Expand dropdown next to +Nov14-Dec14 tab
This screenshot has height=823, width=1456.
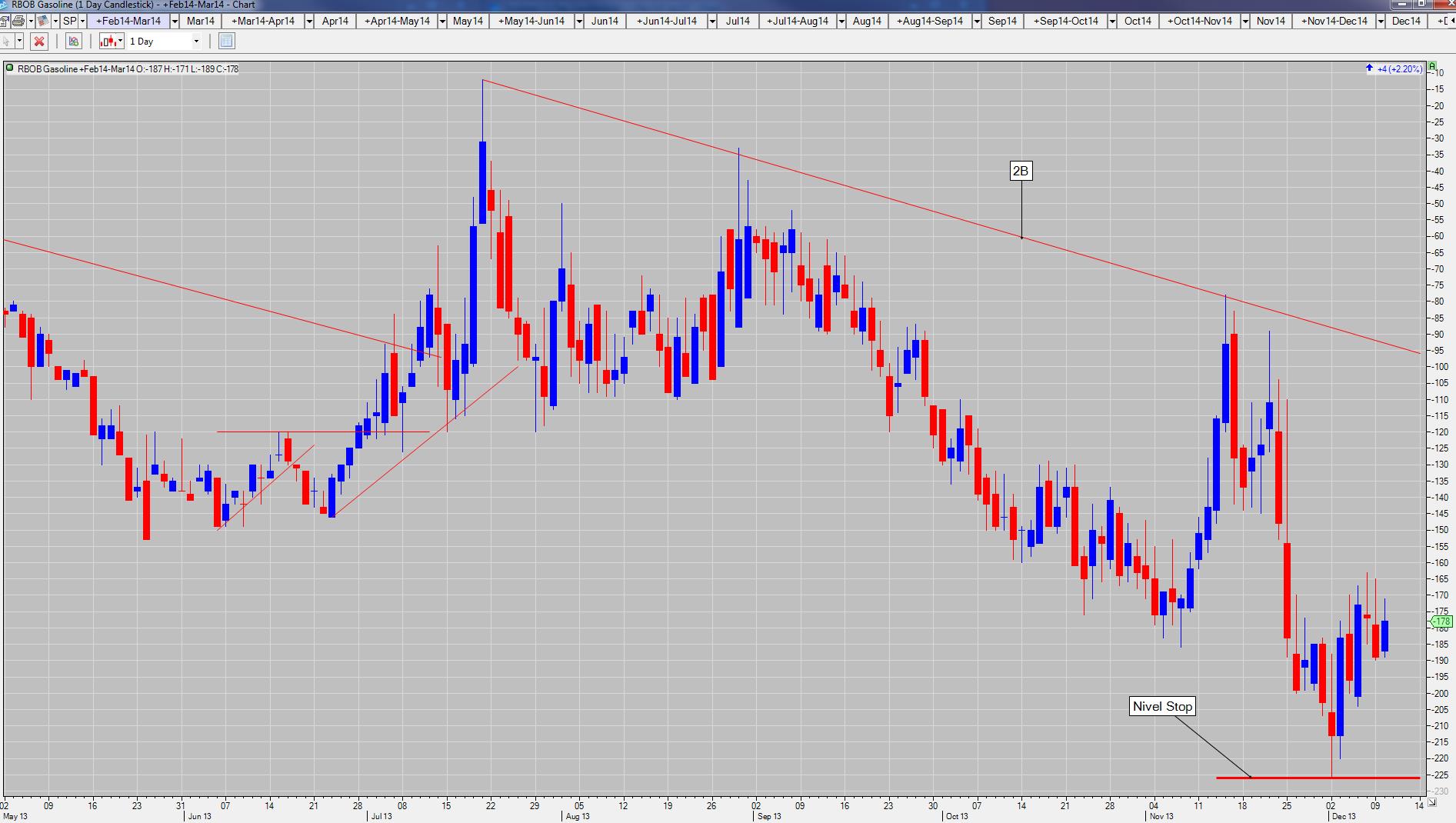(x=1381, y=21)
